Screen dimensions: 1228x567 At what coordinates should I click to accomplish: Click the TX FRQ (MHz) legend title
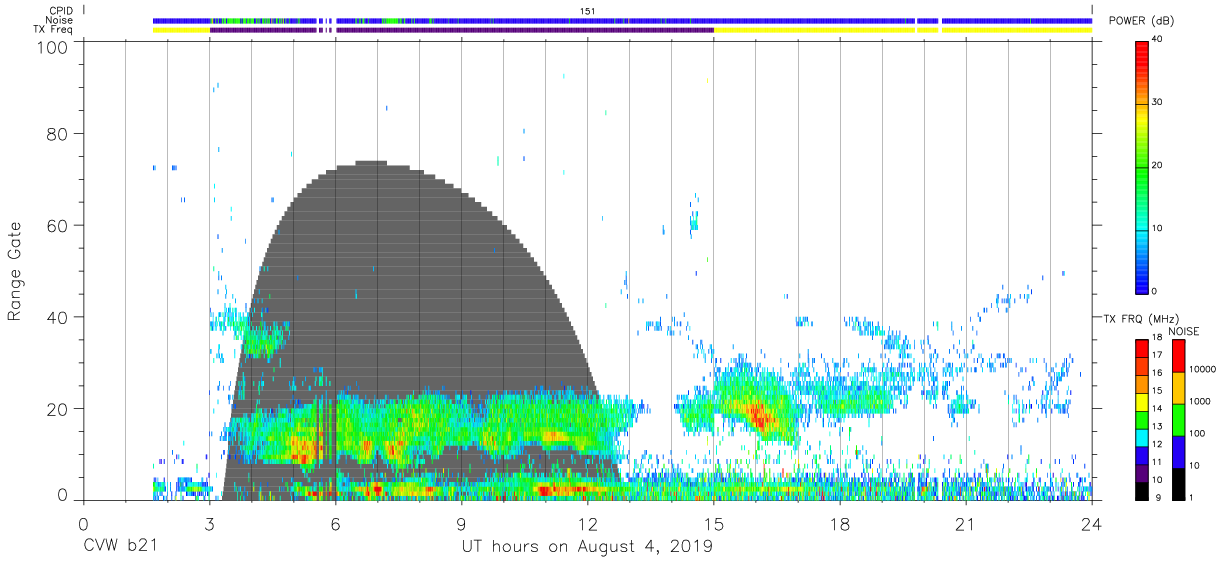1139,319
